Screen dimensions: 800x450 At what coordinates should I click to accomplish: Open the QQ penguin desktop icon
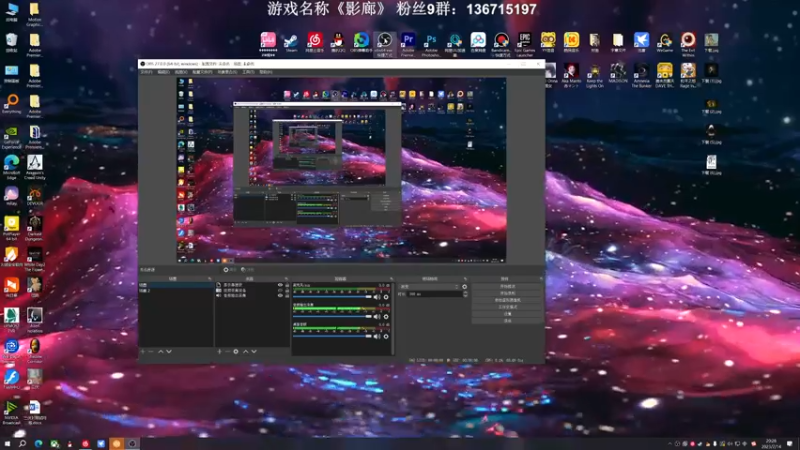[338, 43]
